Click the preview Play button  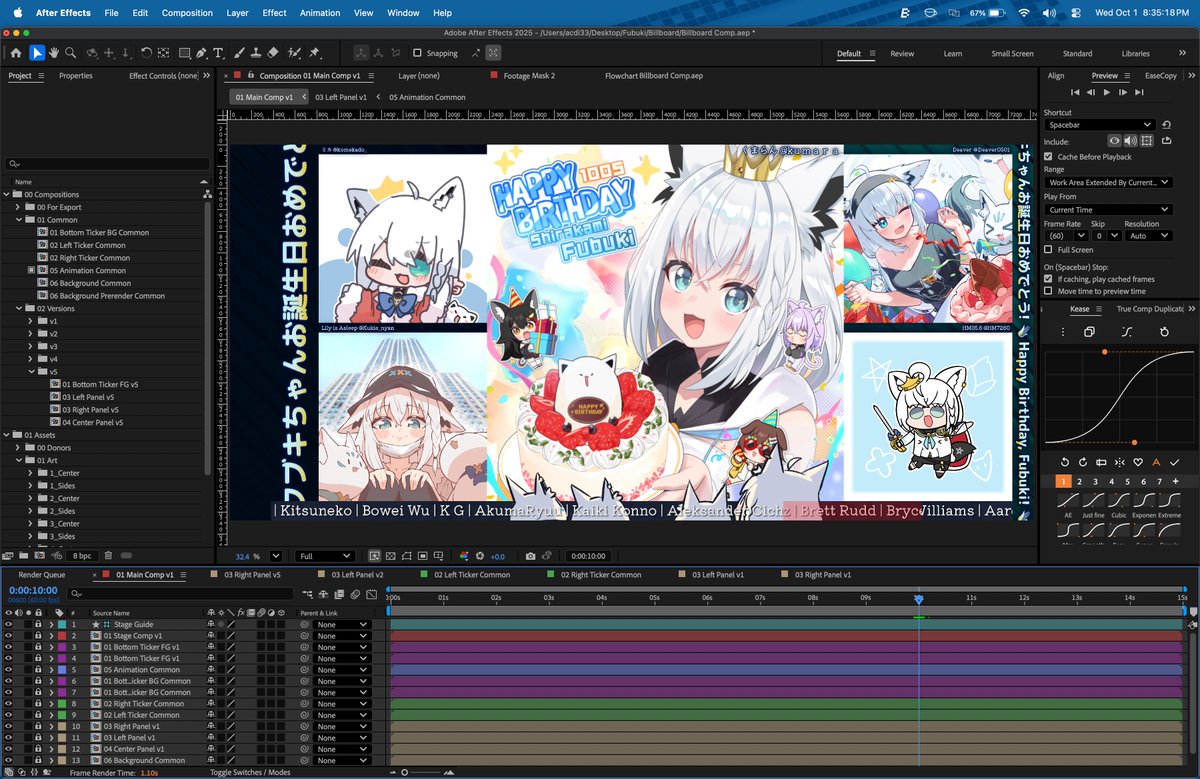click(1106, 92)
